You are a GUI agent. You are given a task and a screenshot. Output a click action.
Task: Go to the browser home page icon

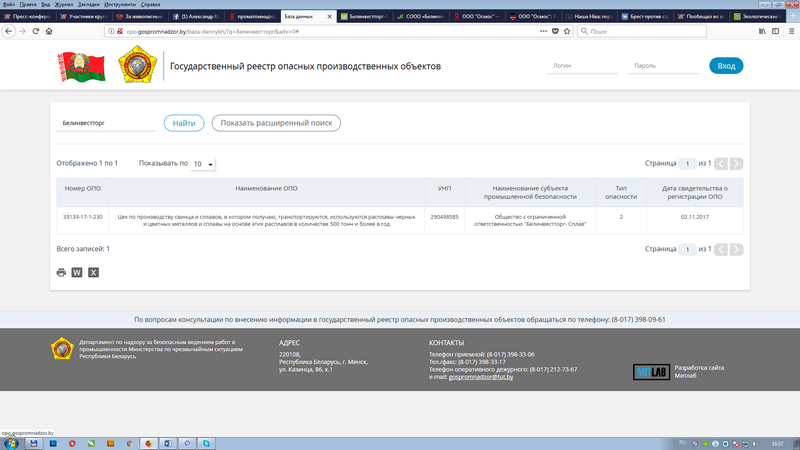pyautogui.click(x=51, y=32)
